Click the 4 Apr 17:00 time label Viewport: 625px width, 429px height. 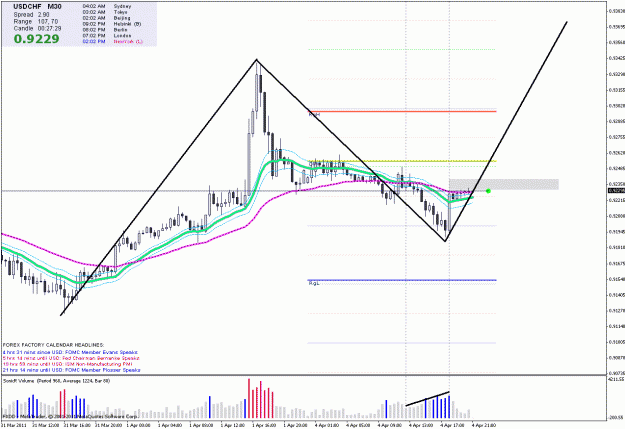[452, 425]
